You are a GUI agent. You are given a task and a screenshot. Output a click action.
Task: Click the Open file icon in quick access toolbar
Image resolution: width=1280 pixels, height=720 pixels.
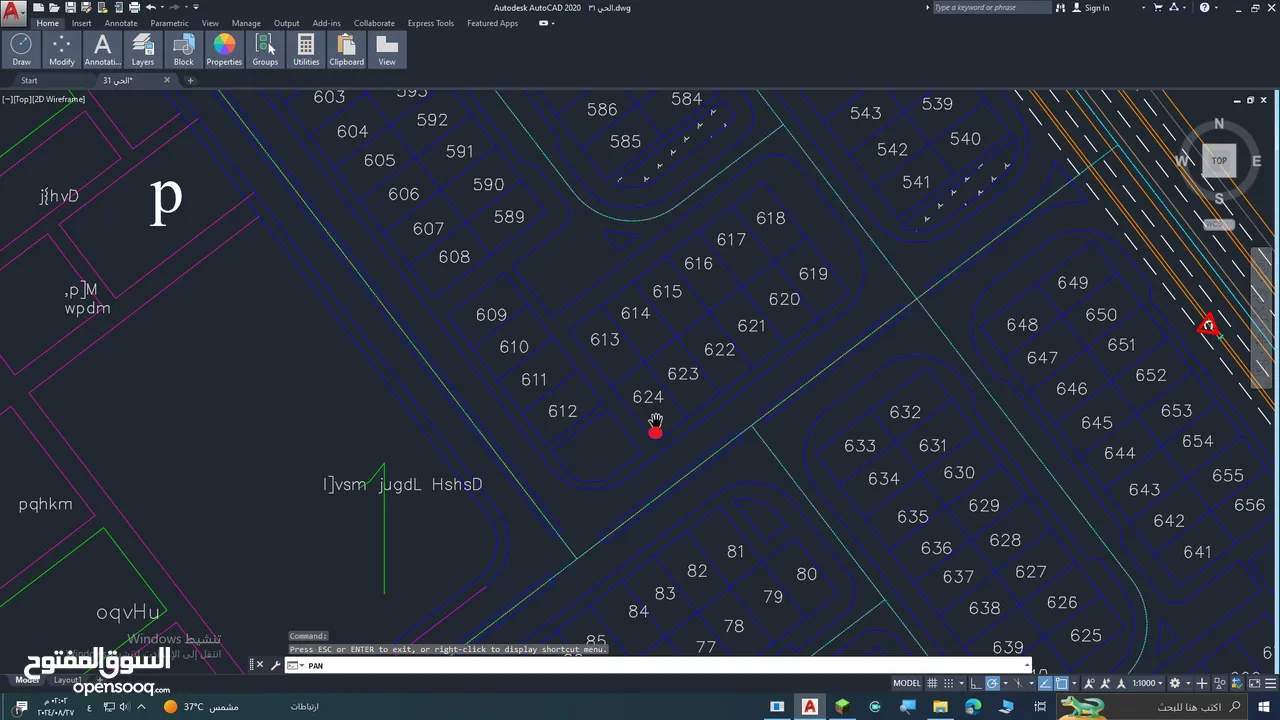pyautogui.click(x=54, y=7)
